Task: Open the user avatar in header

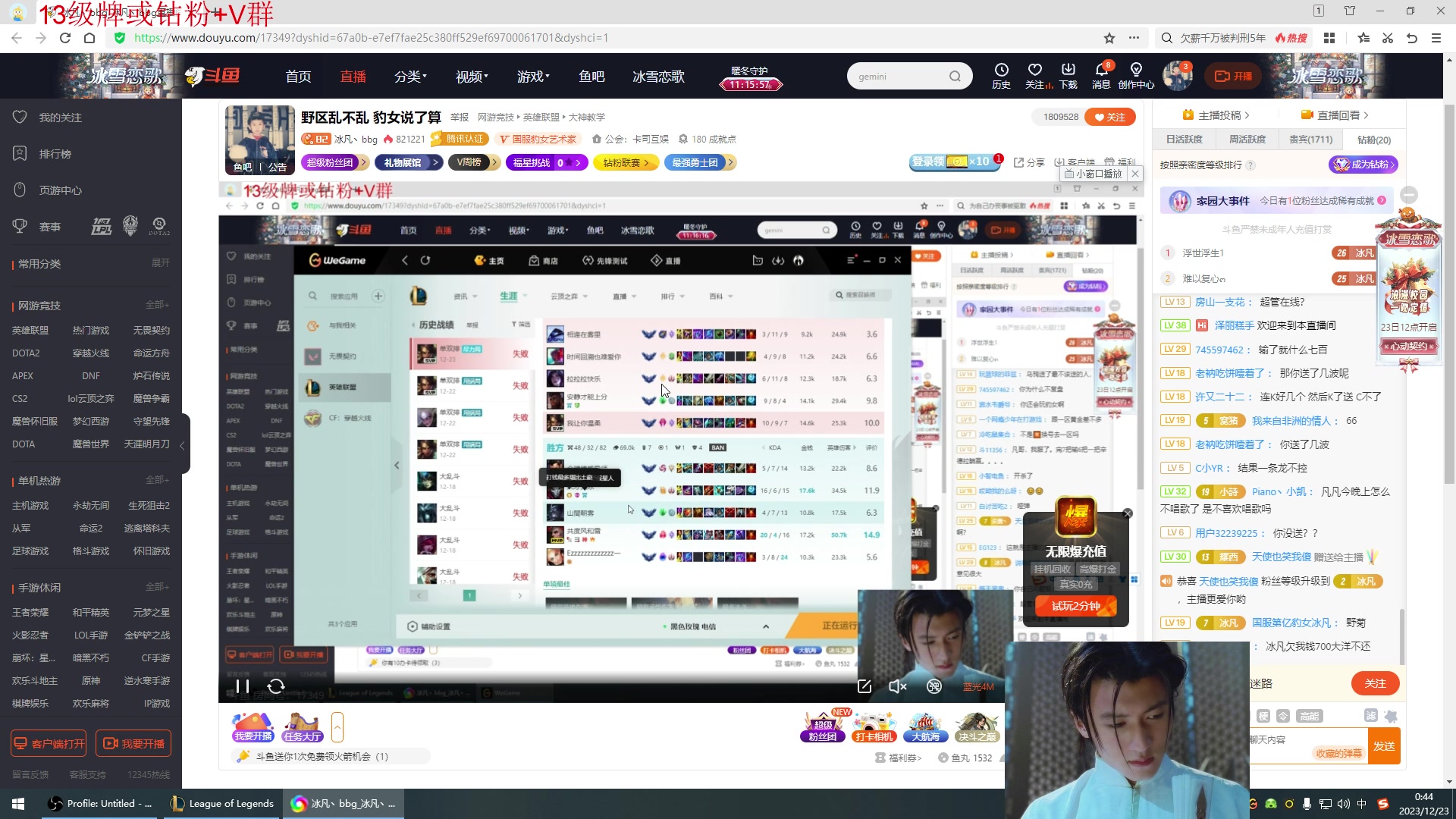Action: pos(1177,76)
